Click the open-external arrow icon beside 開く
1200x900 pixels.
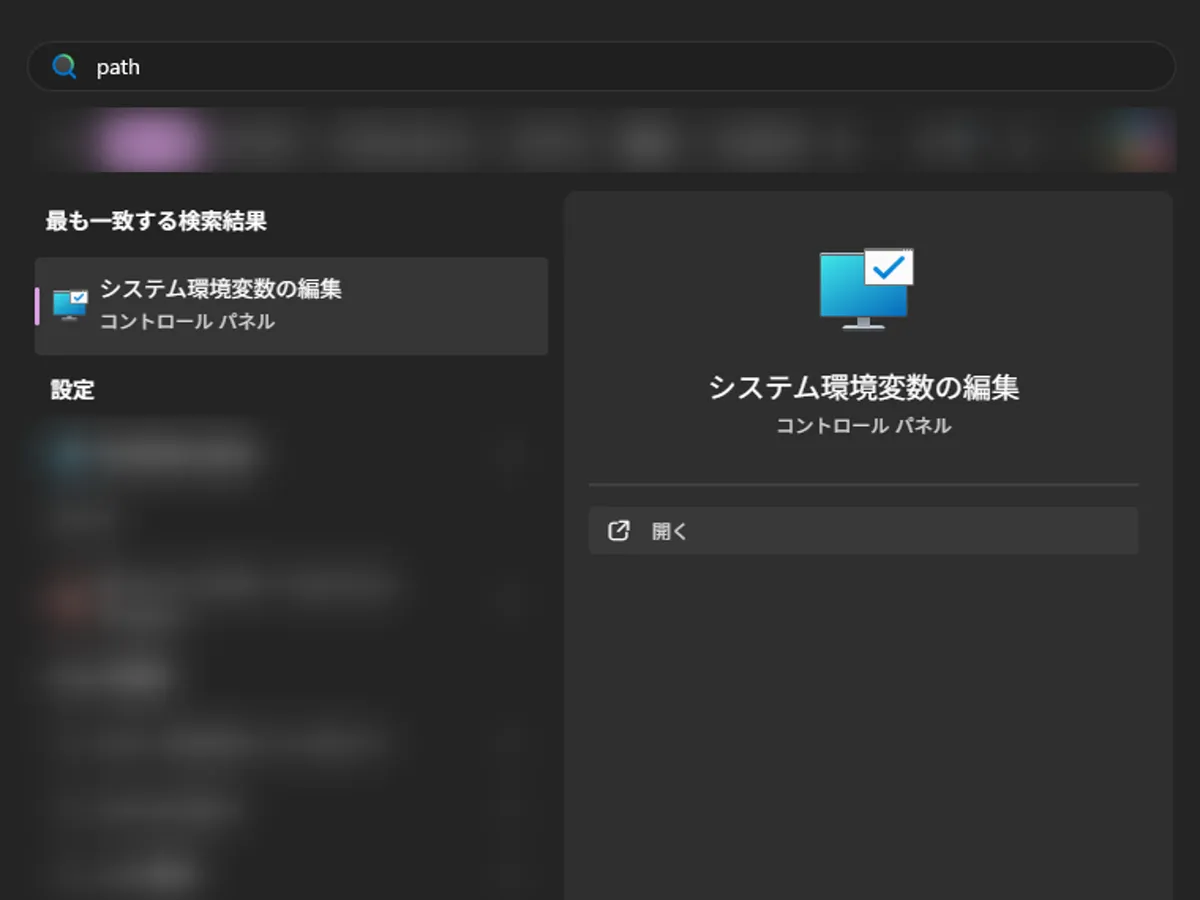coord(619,531)
